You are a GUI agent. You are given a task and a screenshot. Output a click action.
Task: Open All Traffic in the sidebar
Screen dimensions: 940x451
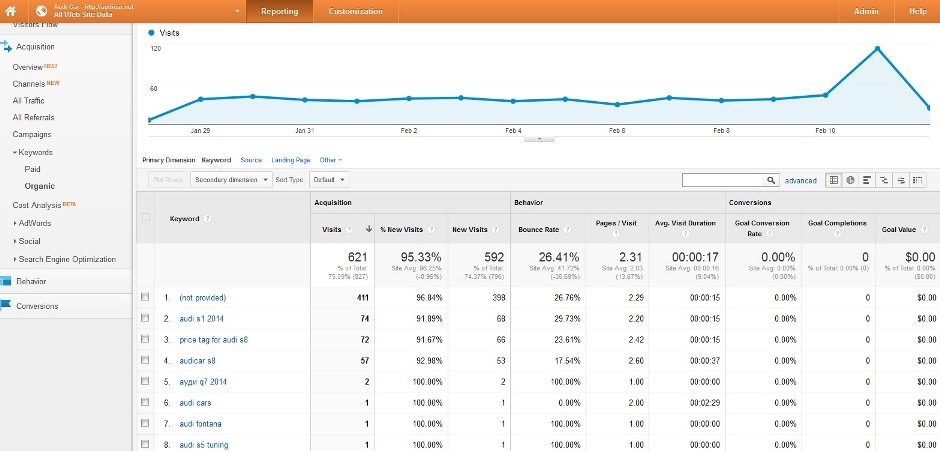tap(28, 101)
